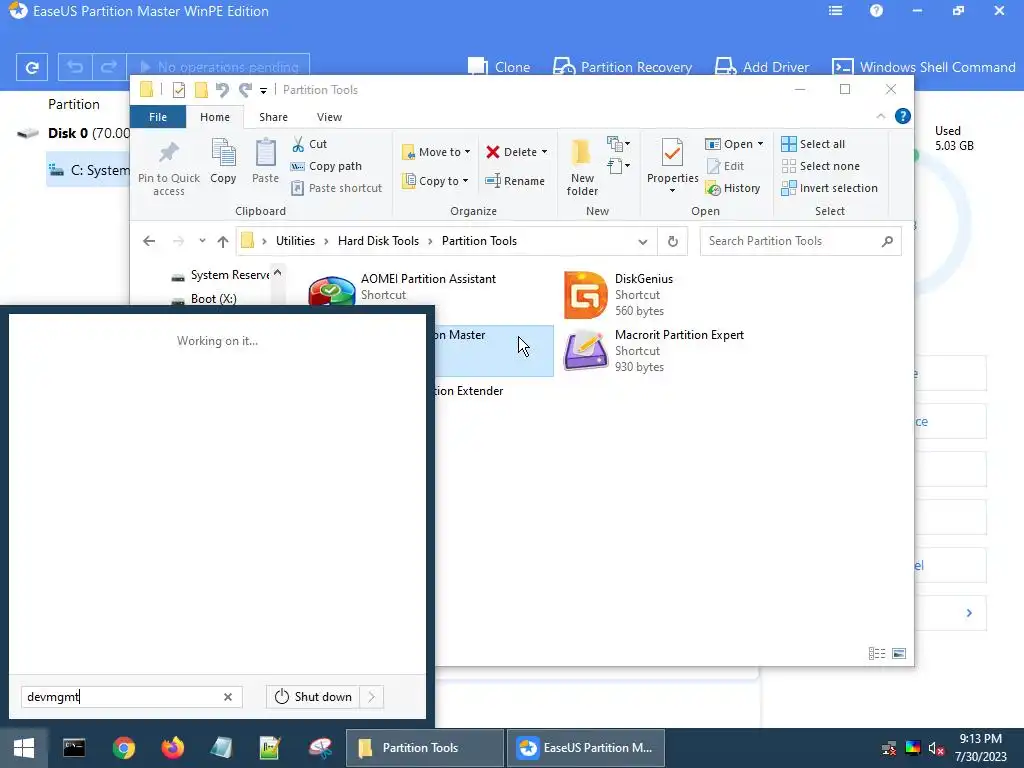1024x768 pixels.
Task: Click Pin to Quick access icon
Action: [x=168, y=167]
